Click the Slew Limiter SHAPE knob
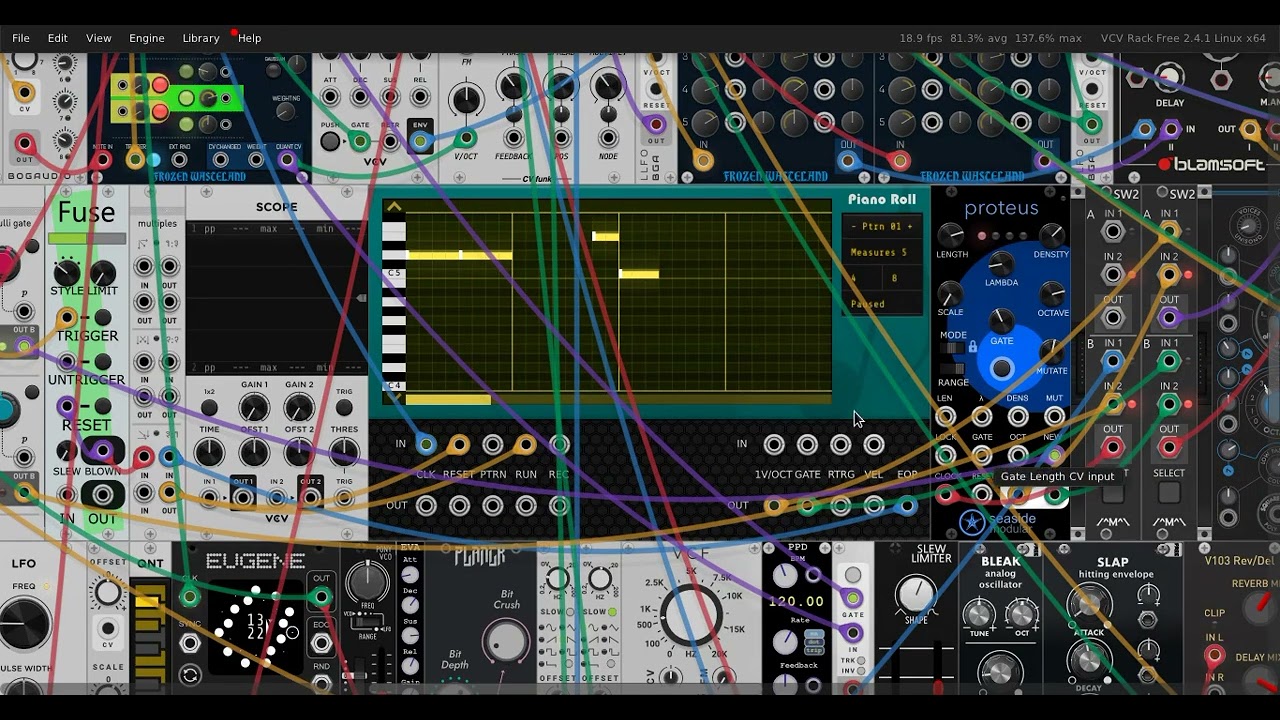 click(x=916, y=596)
